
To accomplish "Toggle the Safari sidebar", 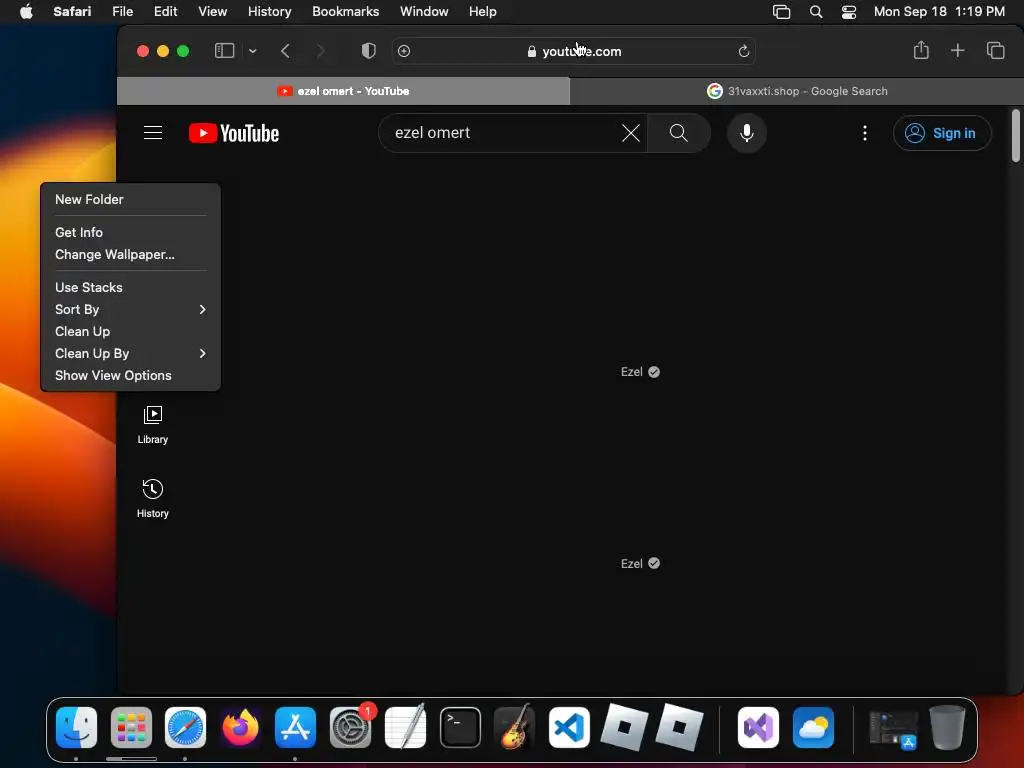I will point(224,51).
